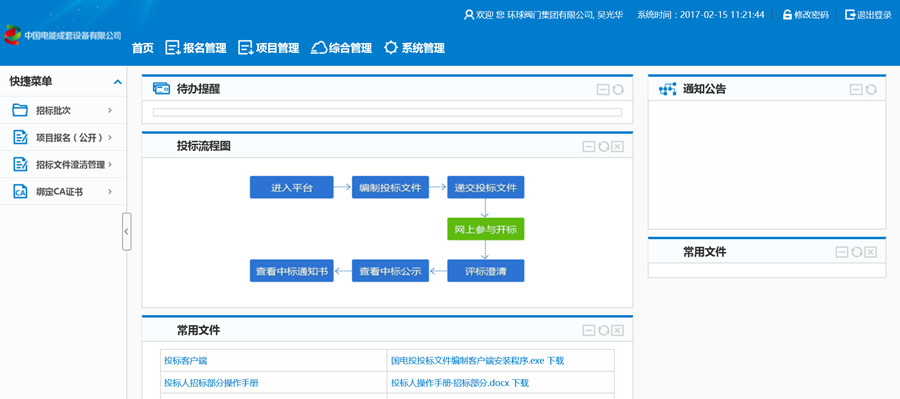Click the 查看中标通知书 flowchart step
This screenshot has width=900, height=399.
(292, 271)
